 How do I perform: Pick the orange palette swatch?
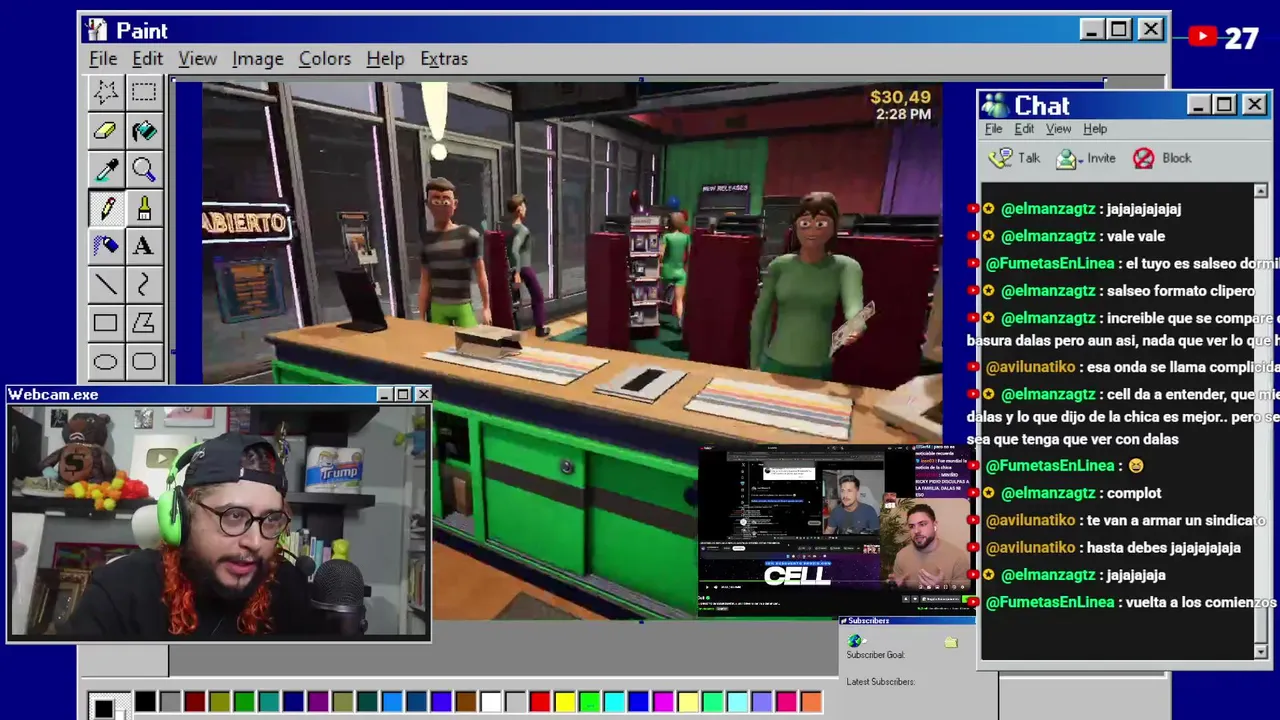point(811,702)
